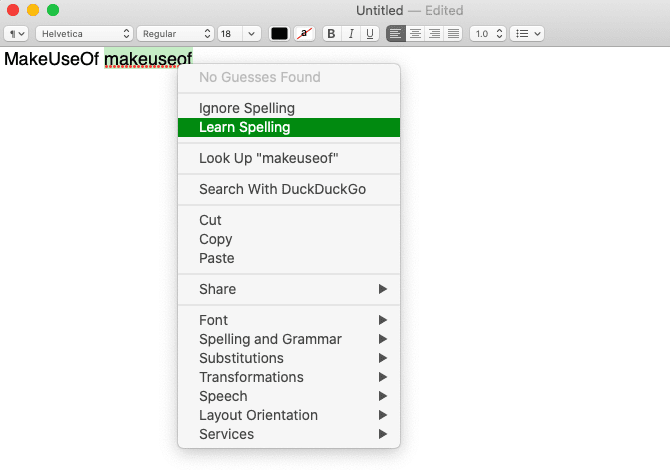This screenshot has height=470, width=670.
Task: Toggle underline formatting
Action: 370,34
